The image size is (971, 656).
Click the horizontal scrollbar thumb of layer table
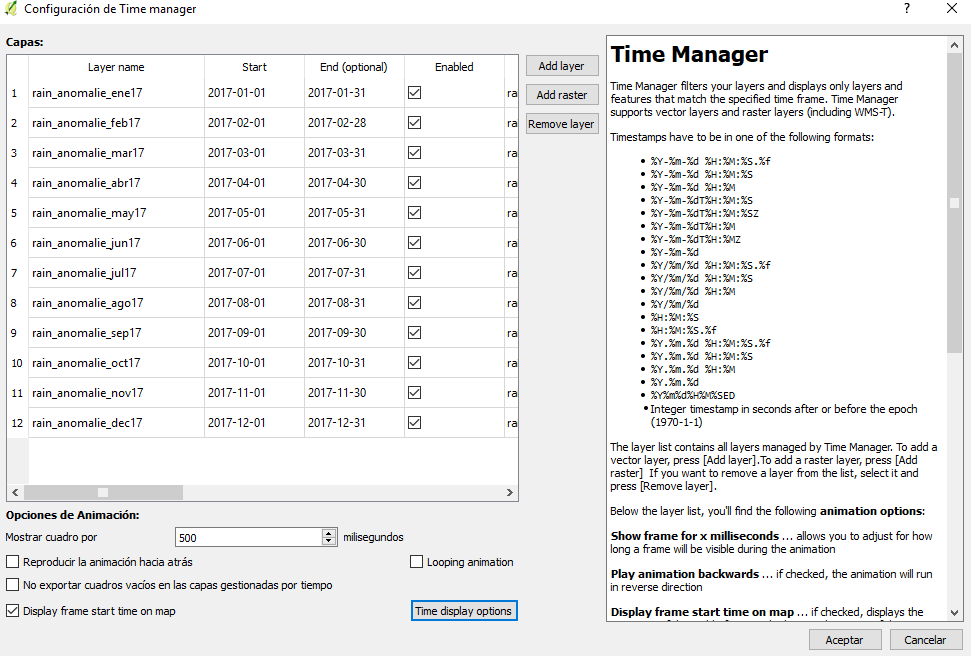[x=103, y=492]
